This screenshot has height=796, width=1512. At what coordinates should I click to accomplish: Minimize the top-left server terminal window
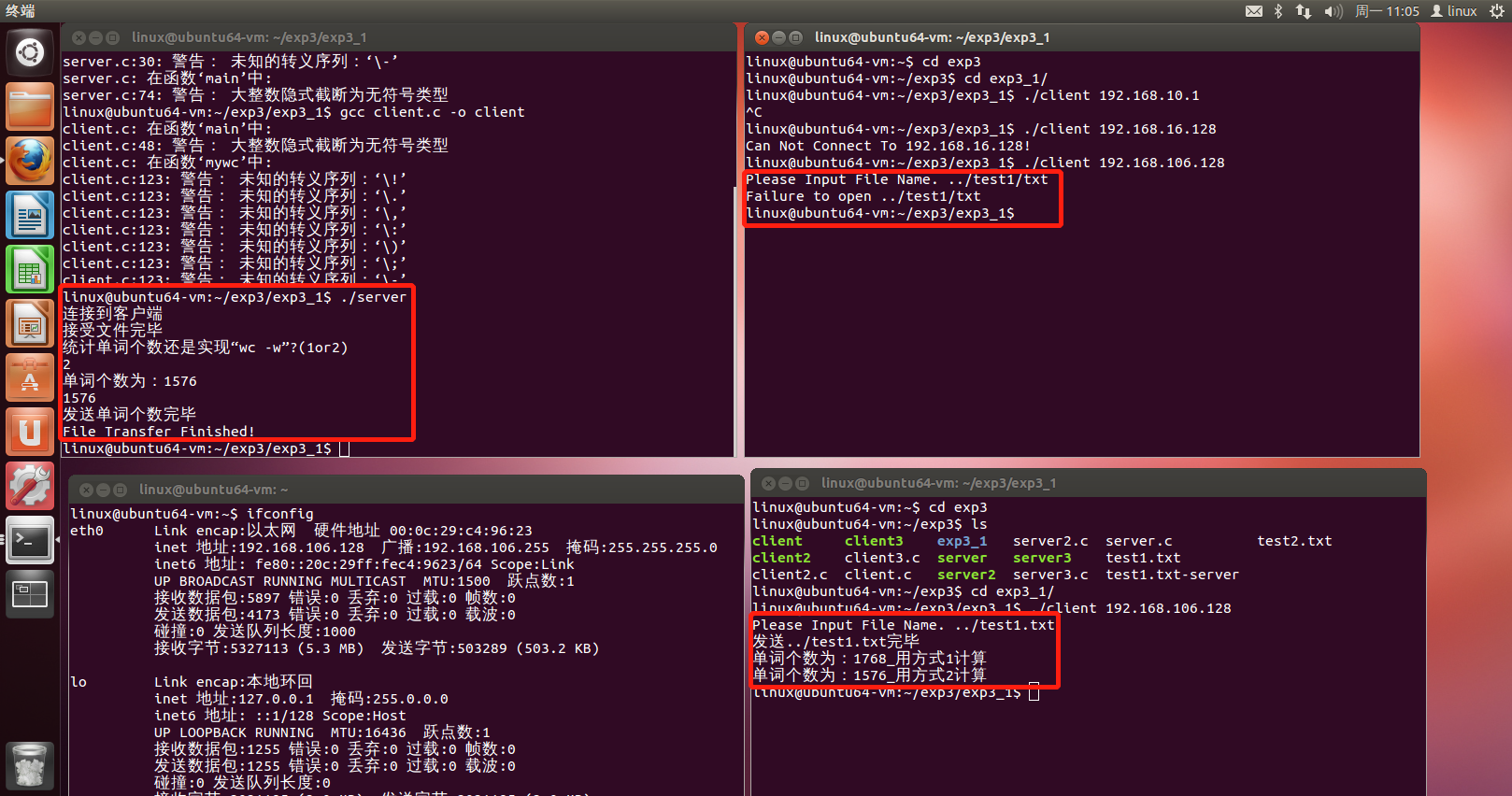(x=95, y=37)
